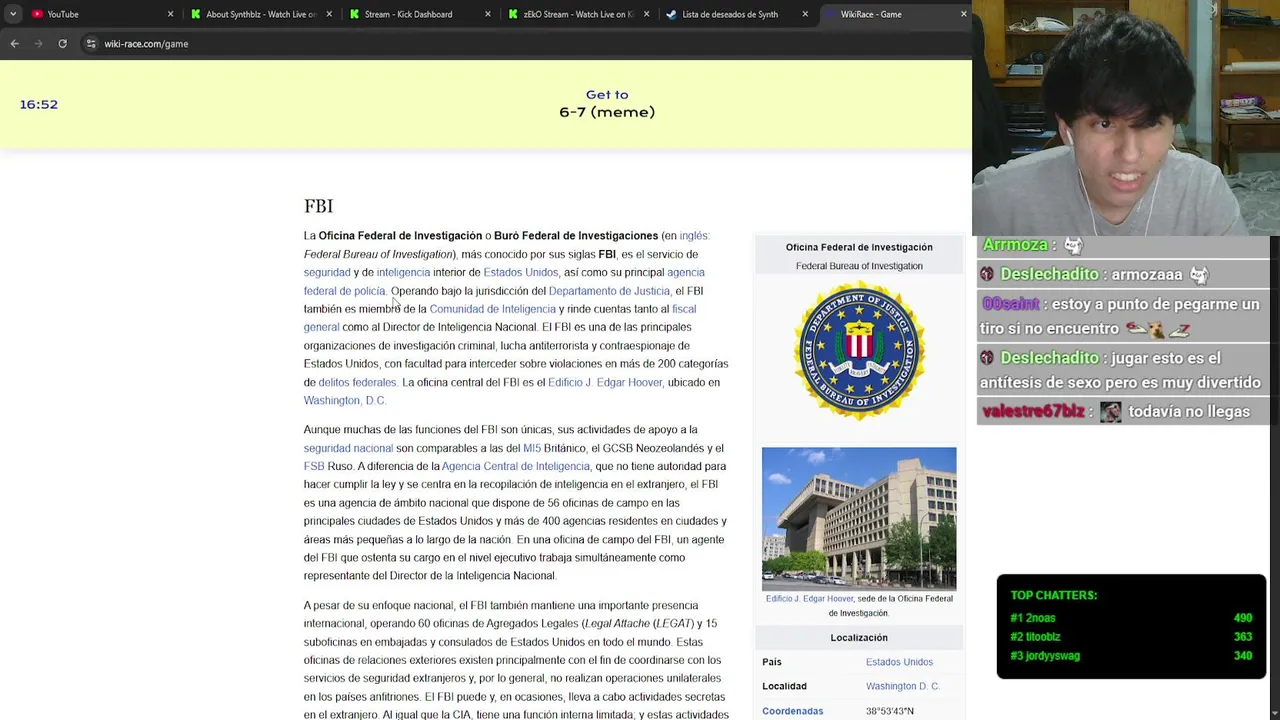Screen dimensions: 1280x720
Task: Switch to Lista de deseados de Synth tab
Action: 736,14
